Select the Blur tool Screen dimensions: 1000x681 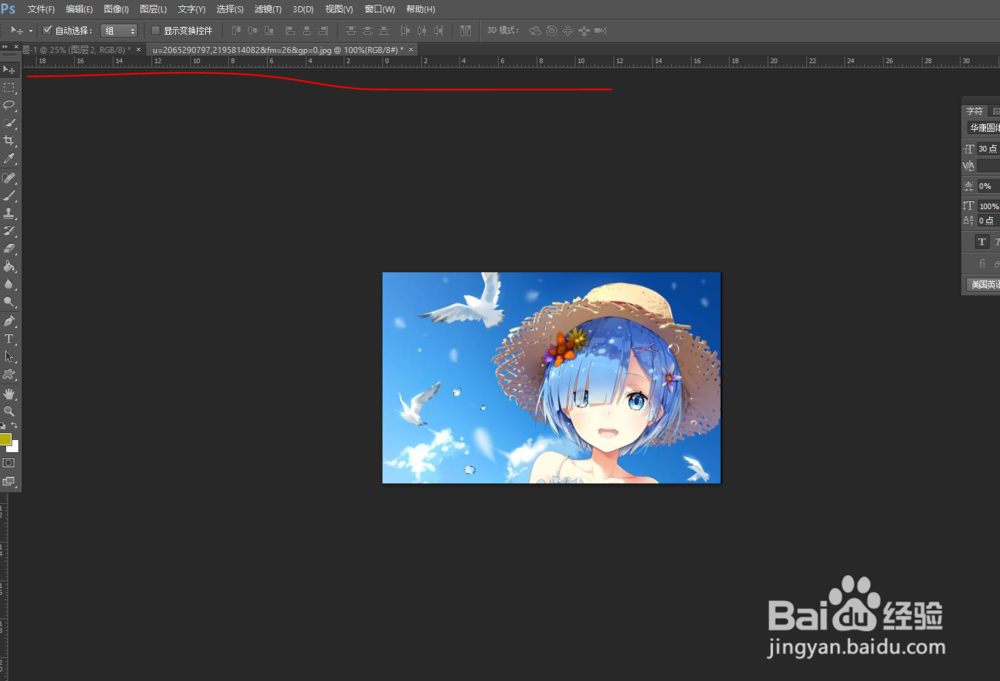(9, 284)
